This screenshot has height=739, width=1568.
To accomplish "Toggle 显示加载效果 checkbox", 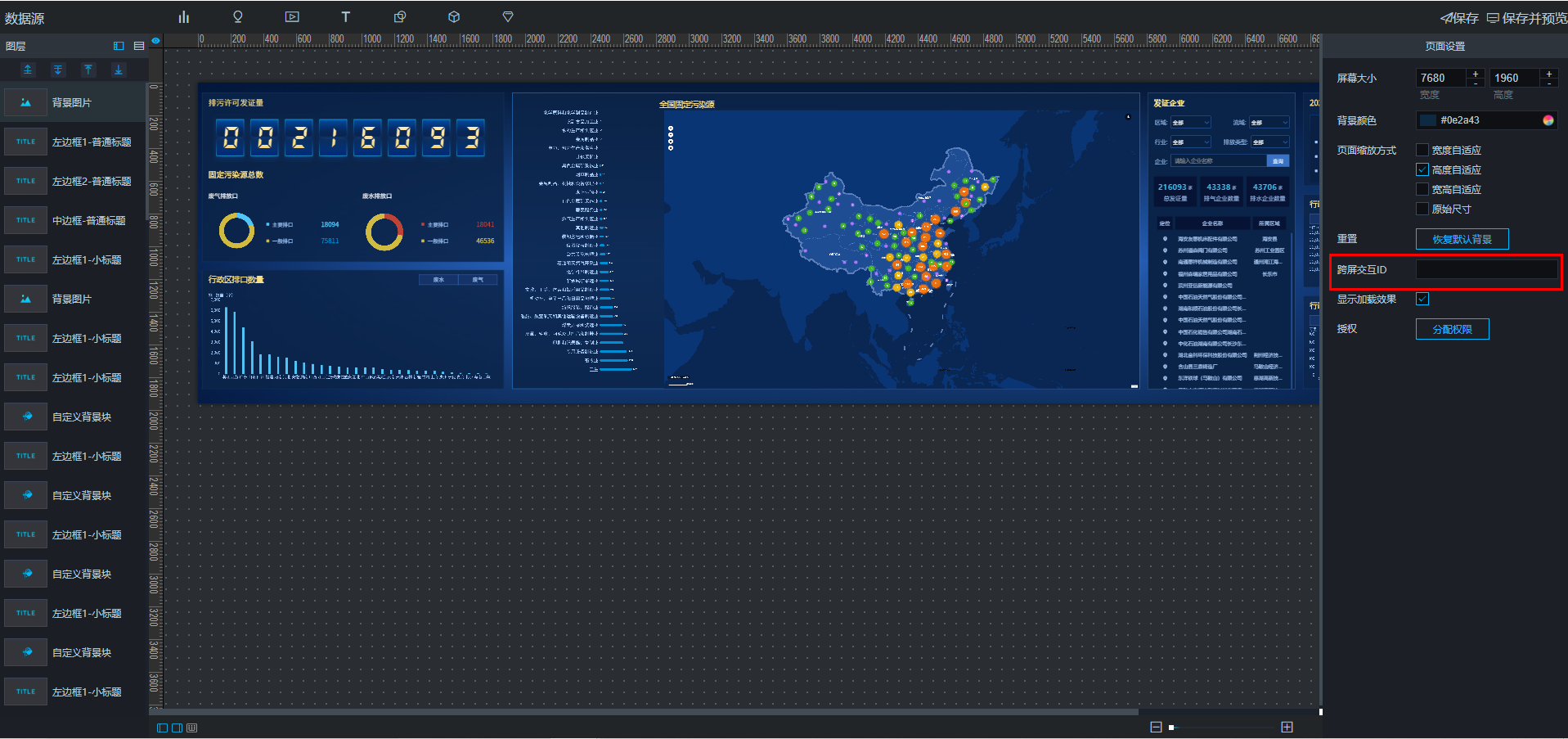I will tap(1422, 299).
